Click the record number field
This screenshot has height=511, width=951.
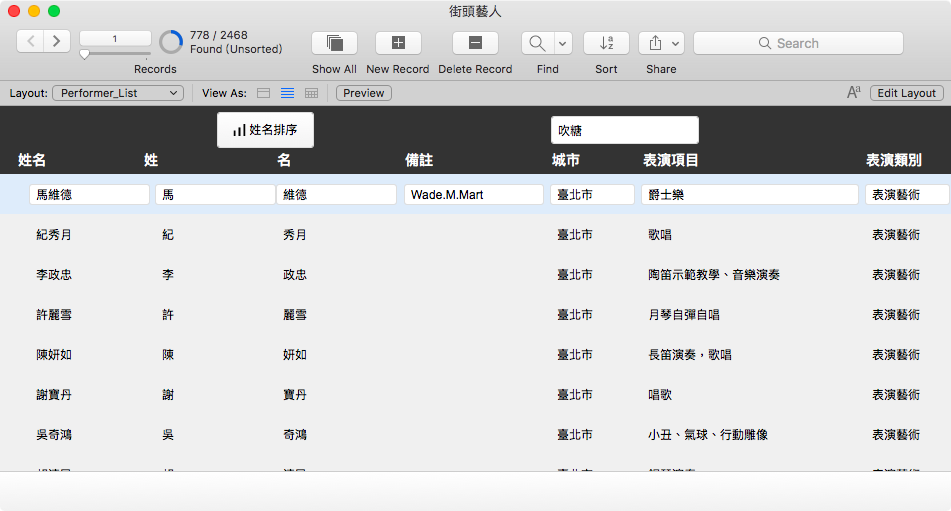pos(115,38)
